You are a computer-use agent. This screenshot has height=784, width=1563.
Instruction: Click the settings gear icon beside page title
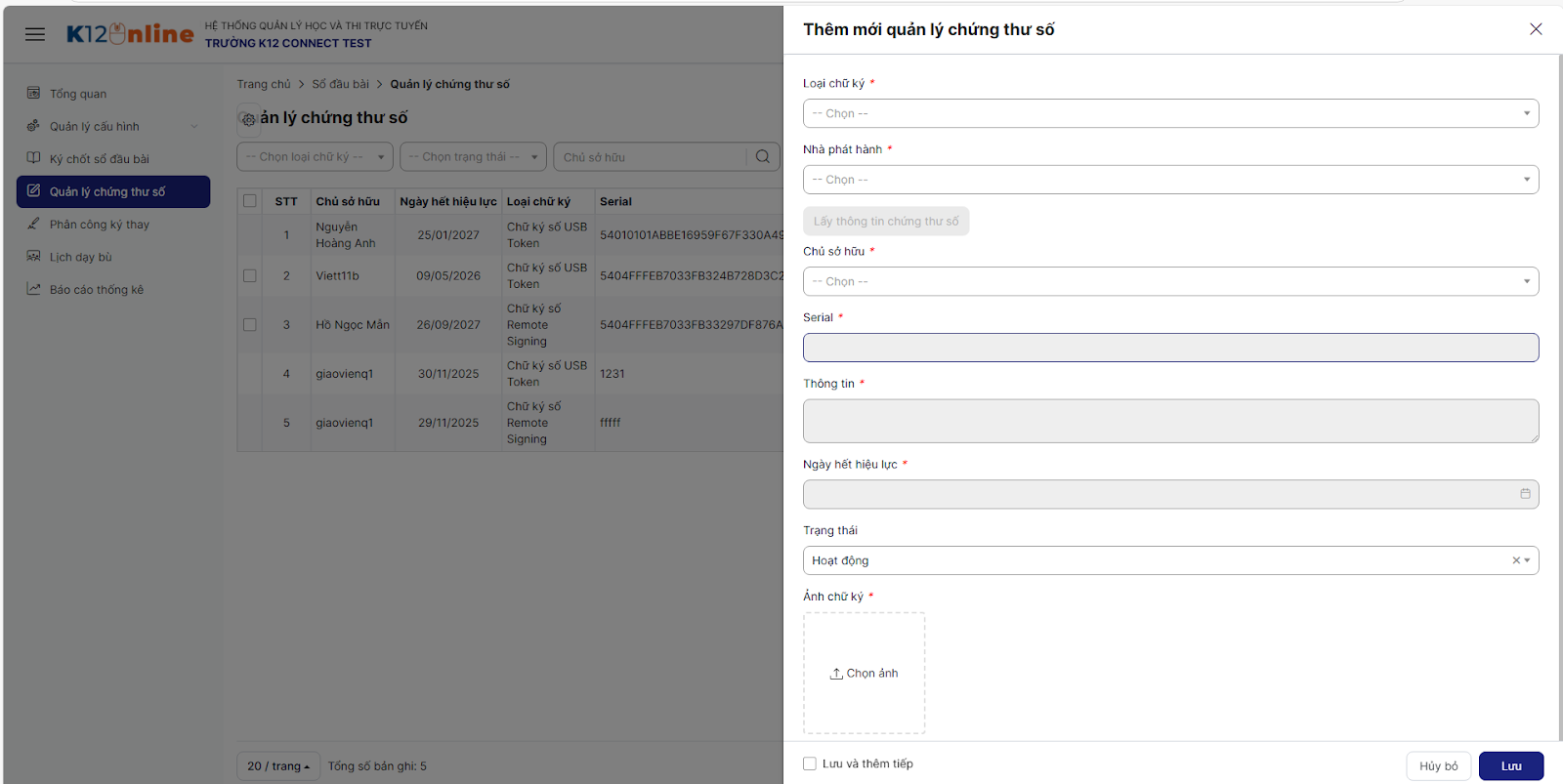[x=248, y=119]
